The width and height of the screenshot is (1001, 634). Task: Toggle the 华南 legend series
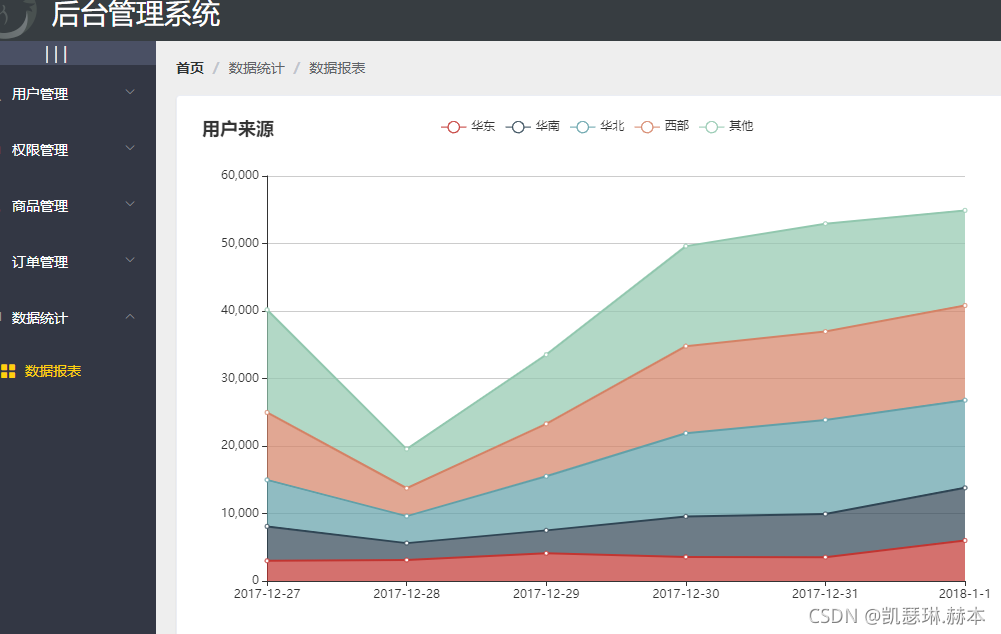(532, 126)
